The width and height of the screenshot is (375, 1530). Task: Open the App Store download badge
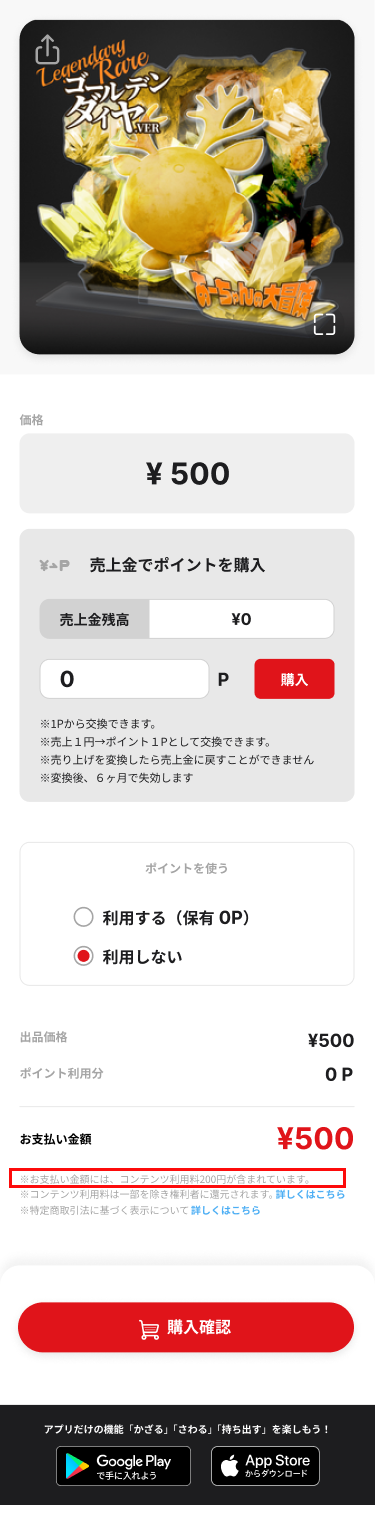point(265,1466)
